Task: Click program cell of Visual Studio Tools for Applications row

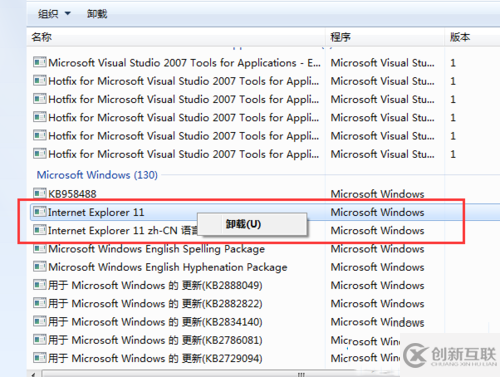Action: click(382, 63)
